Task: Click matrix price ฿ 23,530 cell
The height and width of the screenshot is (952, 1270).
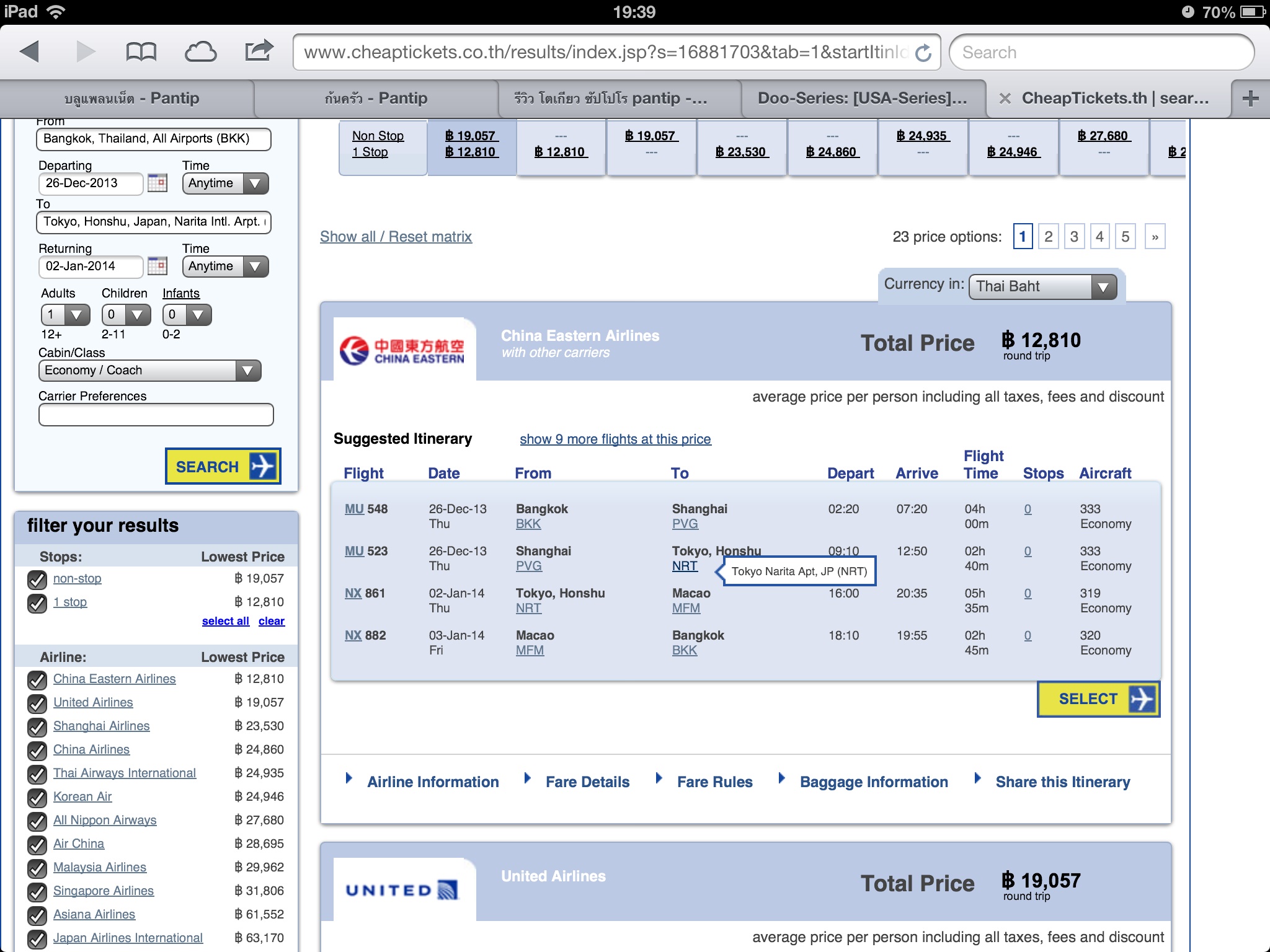Action: [742, 152]
